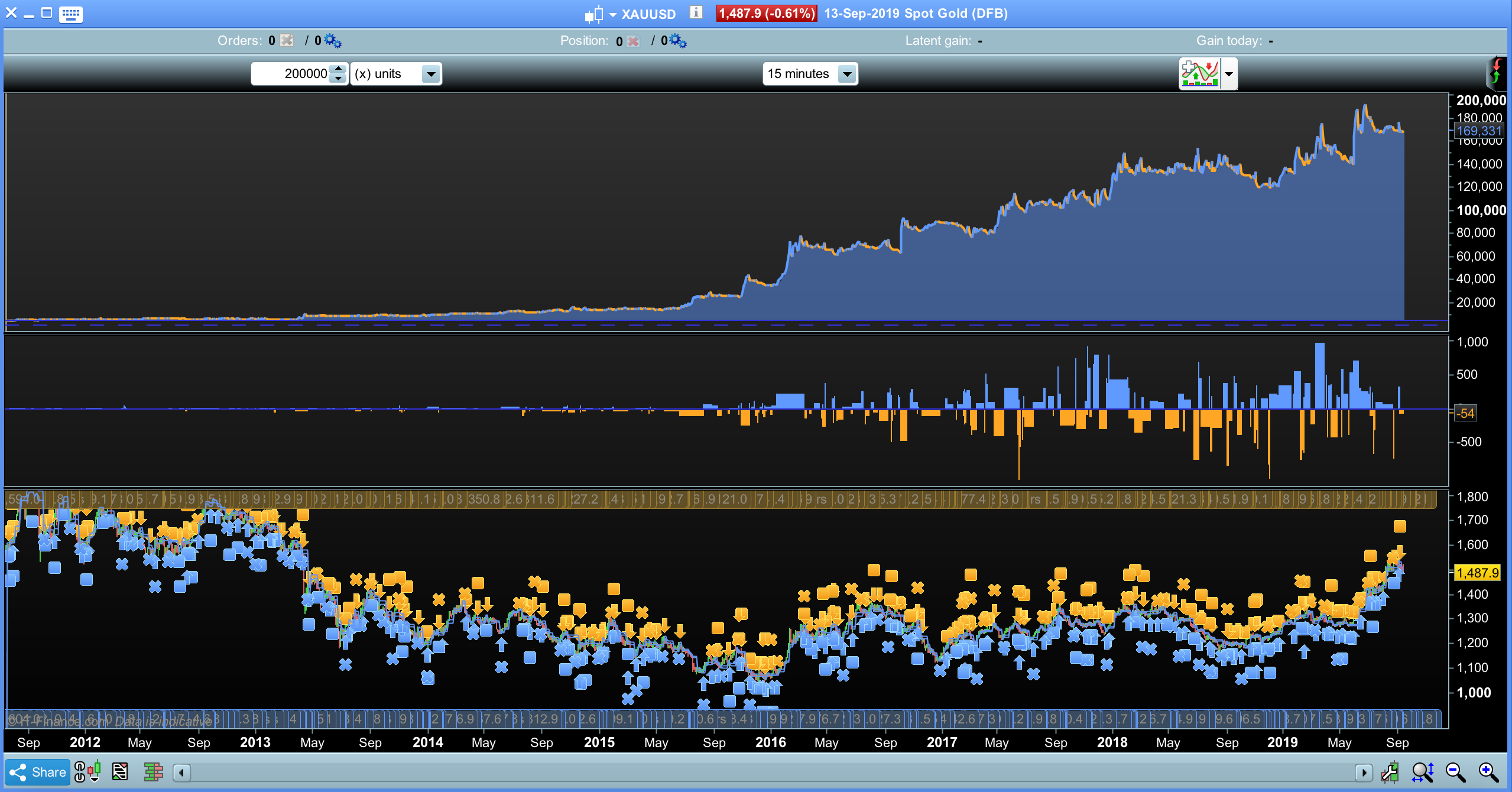Click the zoom in magnifier icon
Viewport: 1512px width, 792px height.
(x=1488, y=772)
